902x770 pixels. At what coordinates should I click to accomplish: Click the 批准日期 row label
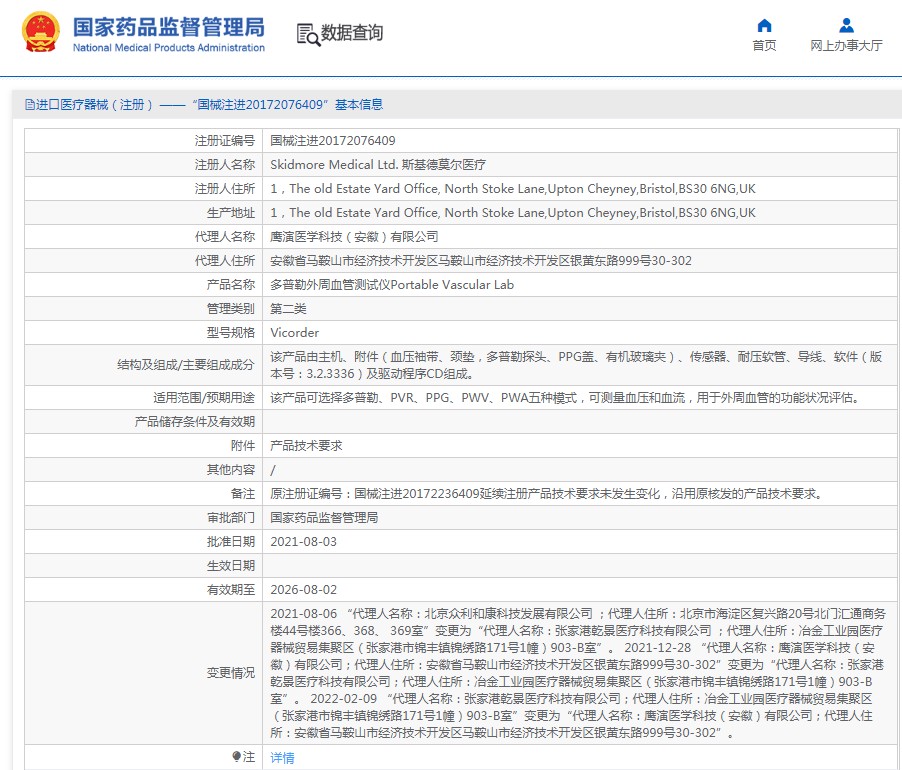[231, 542]
